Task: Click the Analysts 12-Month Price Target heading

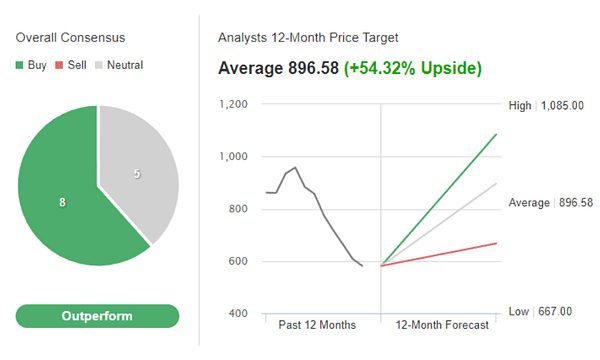Action: tap(308, 37)
